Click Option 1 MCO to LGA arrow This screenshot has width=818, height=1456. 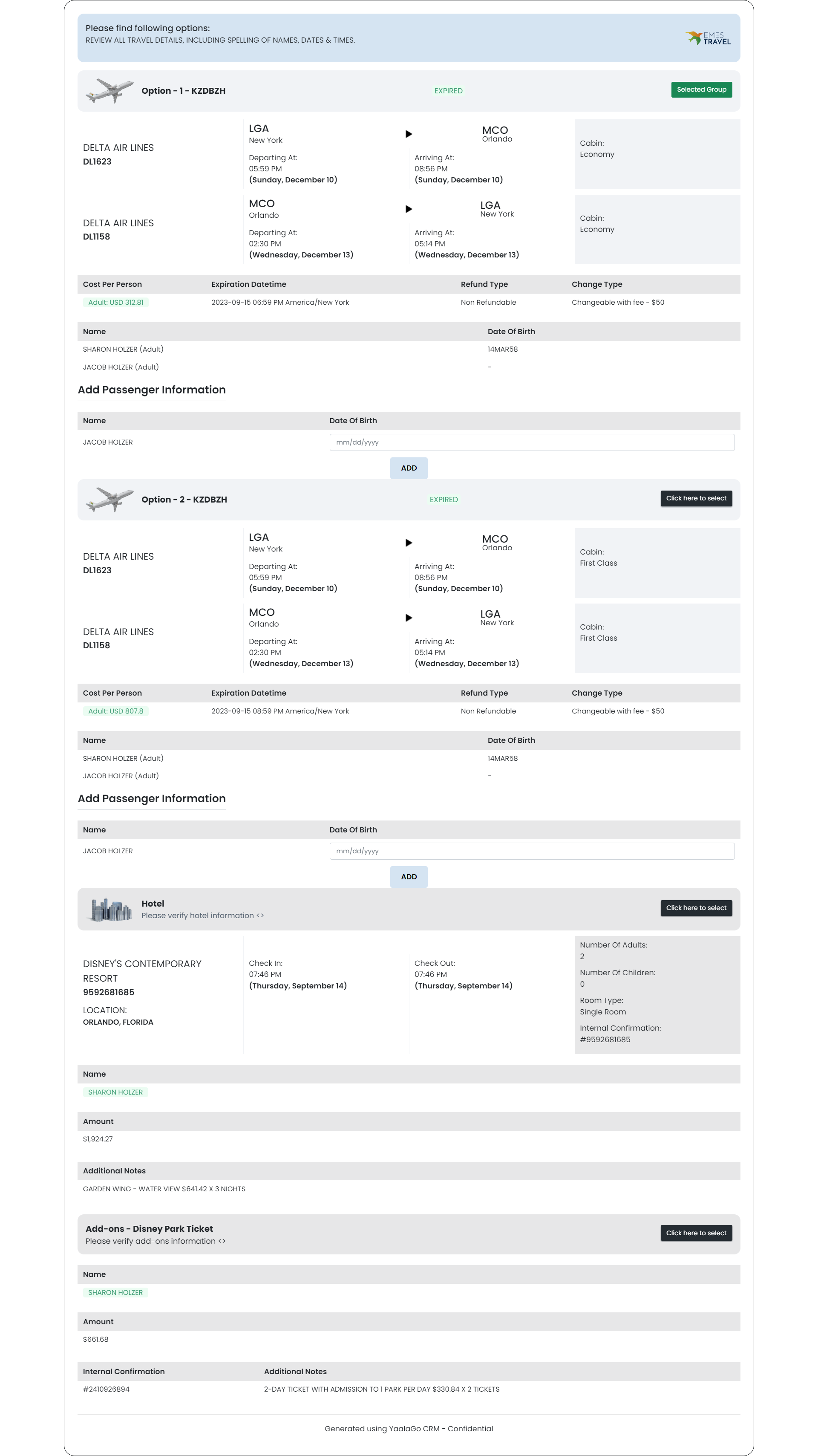409,209
